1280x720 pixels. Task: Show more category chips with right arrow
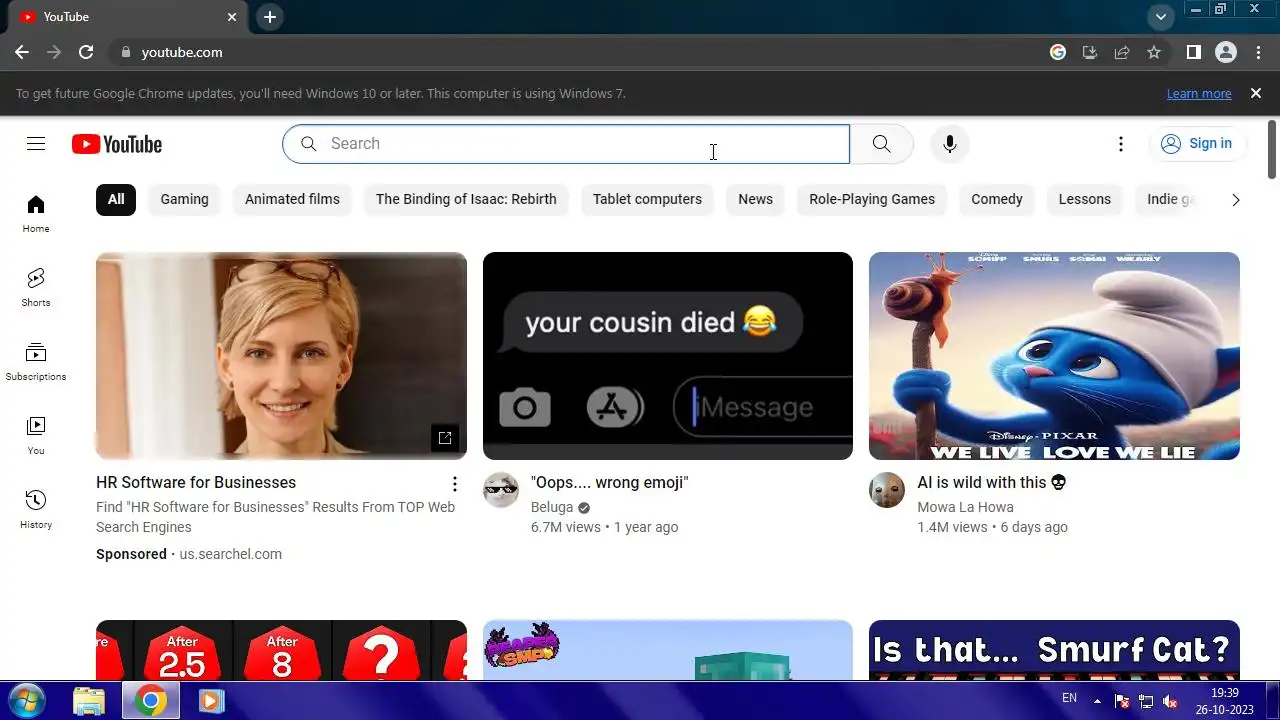(x=1235, y=200)
